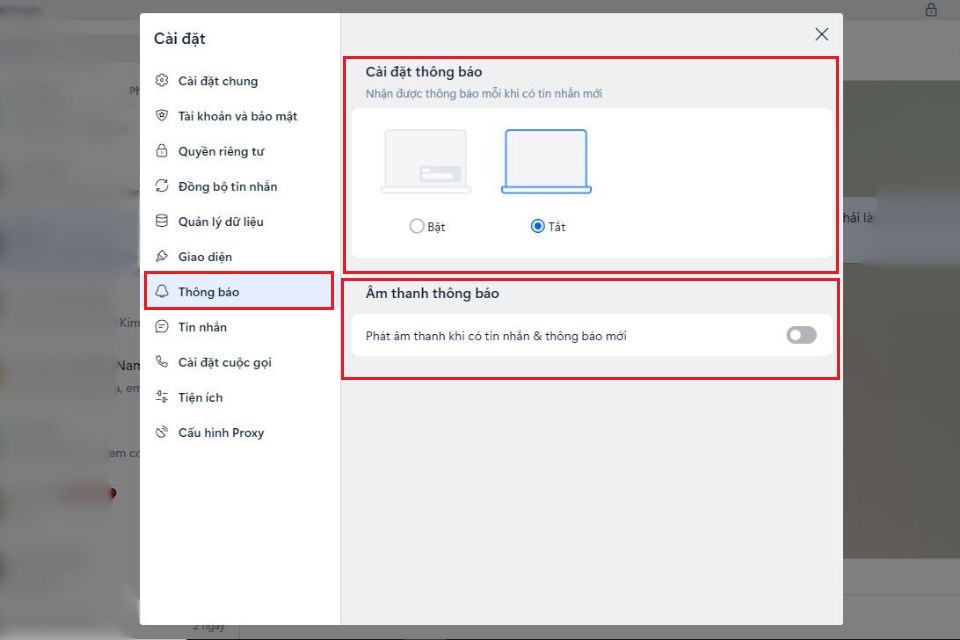Click the phone icon for Cài đặt cuộc gọi
This screenshot has width=960, height=640.
coord(162,361)
